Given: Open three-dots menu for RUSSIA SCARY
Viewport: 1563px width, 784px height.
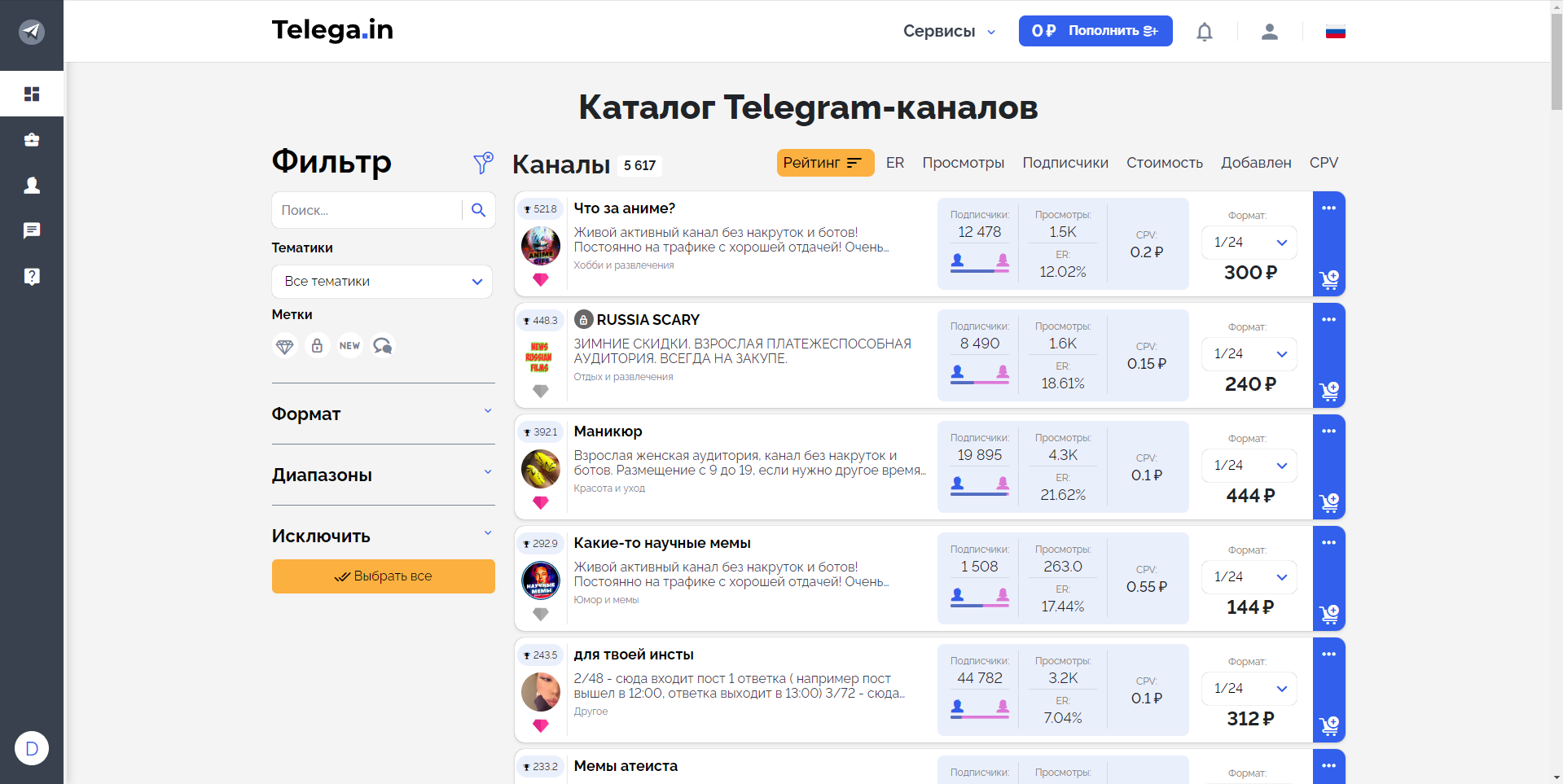Looking at the screenshot, I should 1329,320.
